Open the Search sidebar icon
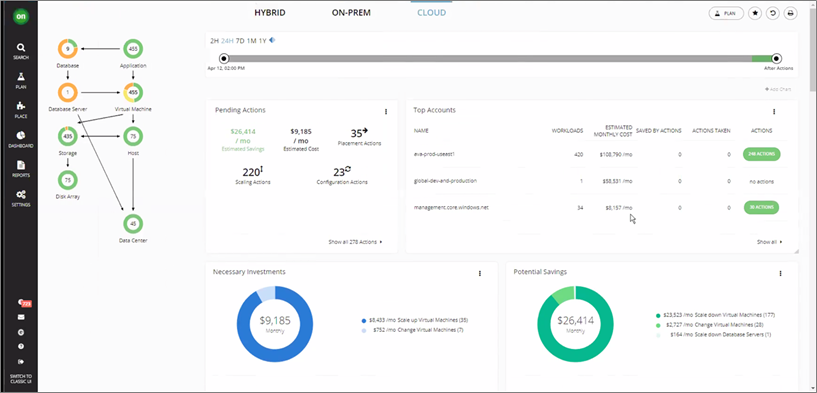Image resolution: width=817 pixels, height=393 pixels. coord(21,47)
